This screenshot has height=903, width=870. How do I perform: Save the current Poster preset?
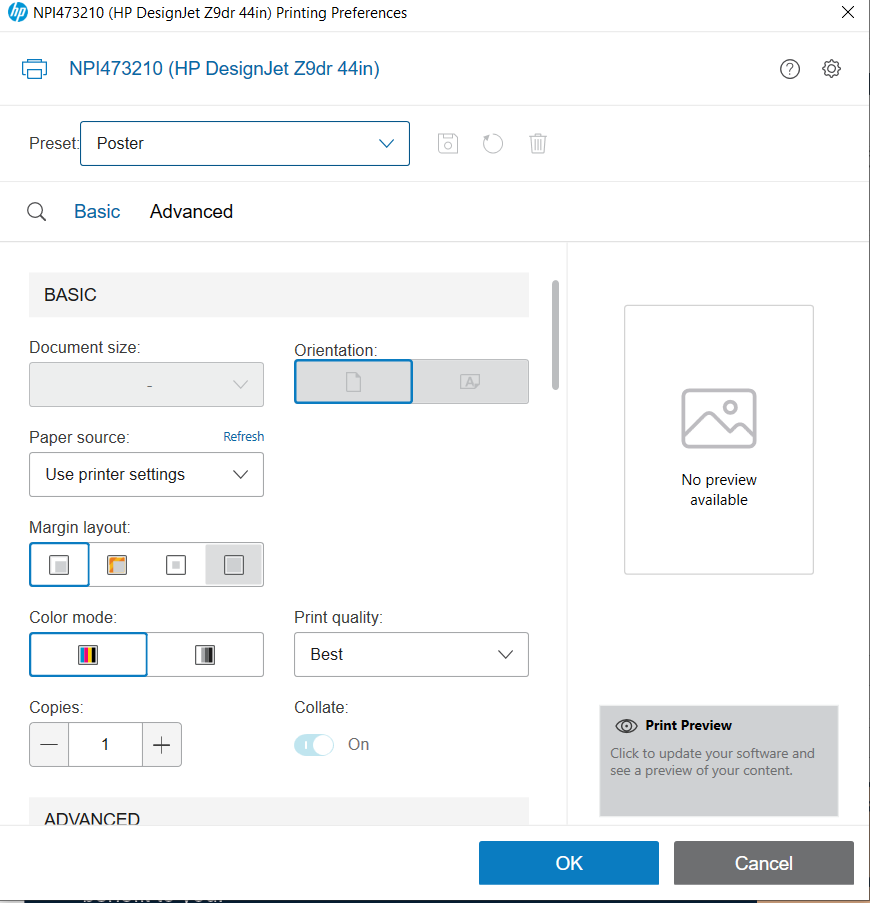pos(447,143)
